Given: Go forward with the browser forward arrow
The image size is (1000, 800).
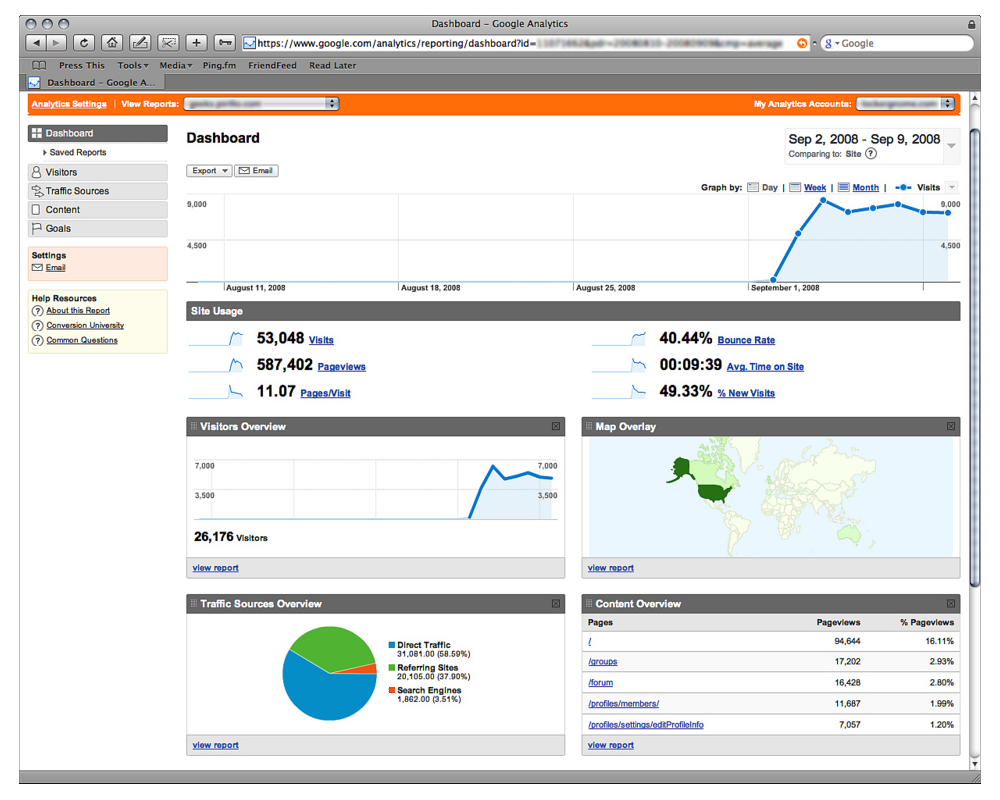Looking at the screenshot, I should pyautogui.click(x=56, y=43).
